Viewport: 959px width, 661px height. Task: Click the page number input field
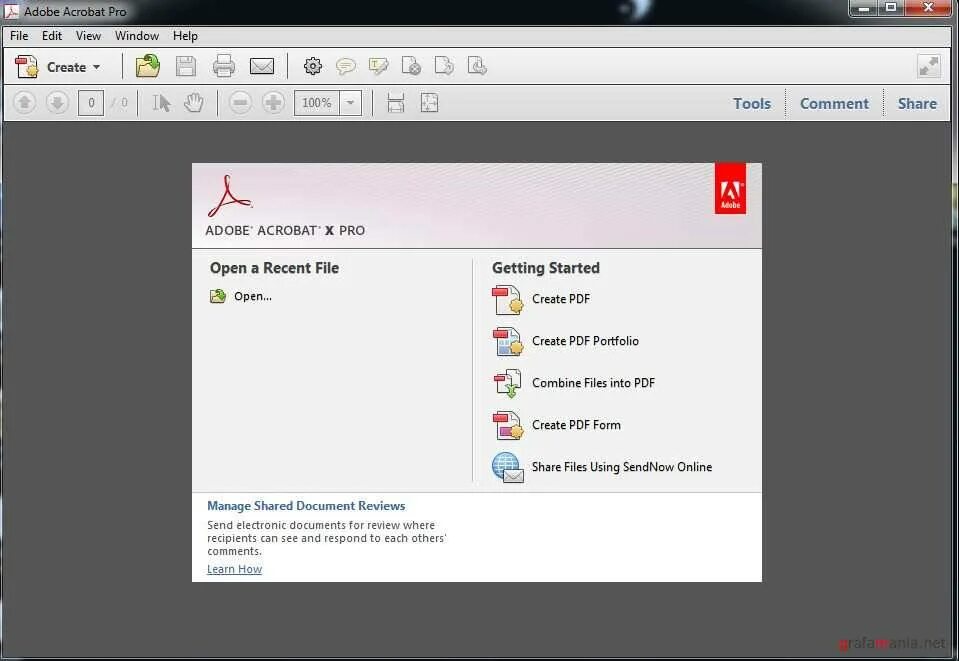91,103
